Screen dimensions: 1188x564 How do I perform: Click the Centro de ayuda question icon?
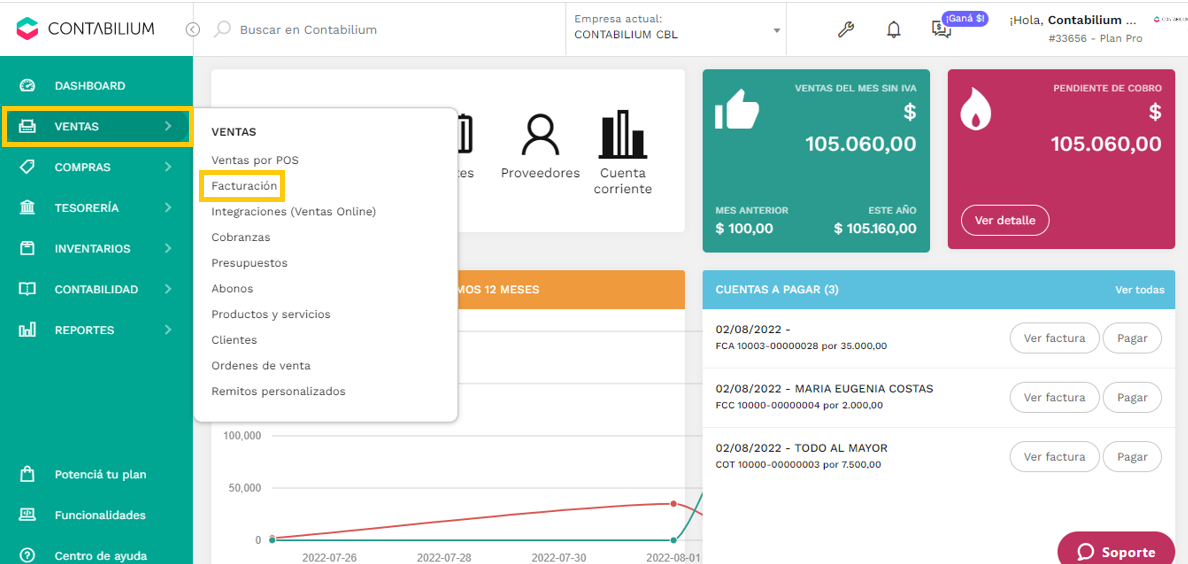(x=27, y=555)
